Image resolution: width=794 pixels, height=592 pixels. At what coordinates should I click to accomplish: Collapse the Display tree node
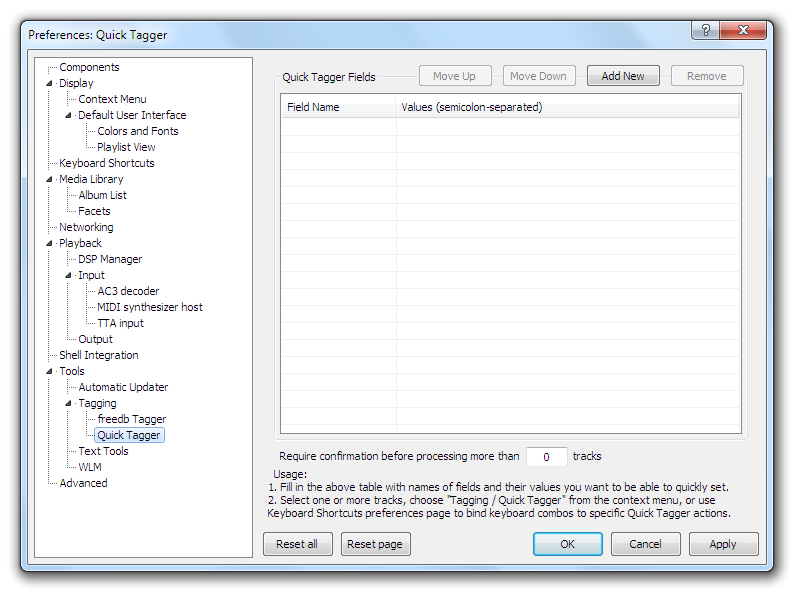50,84
